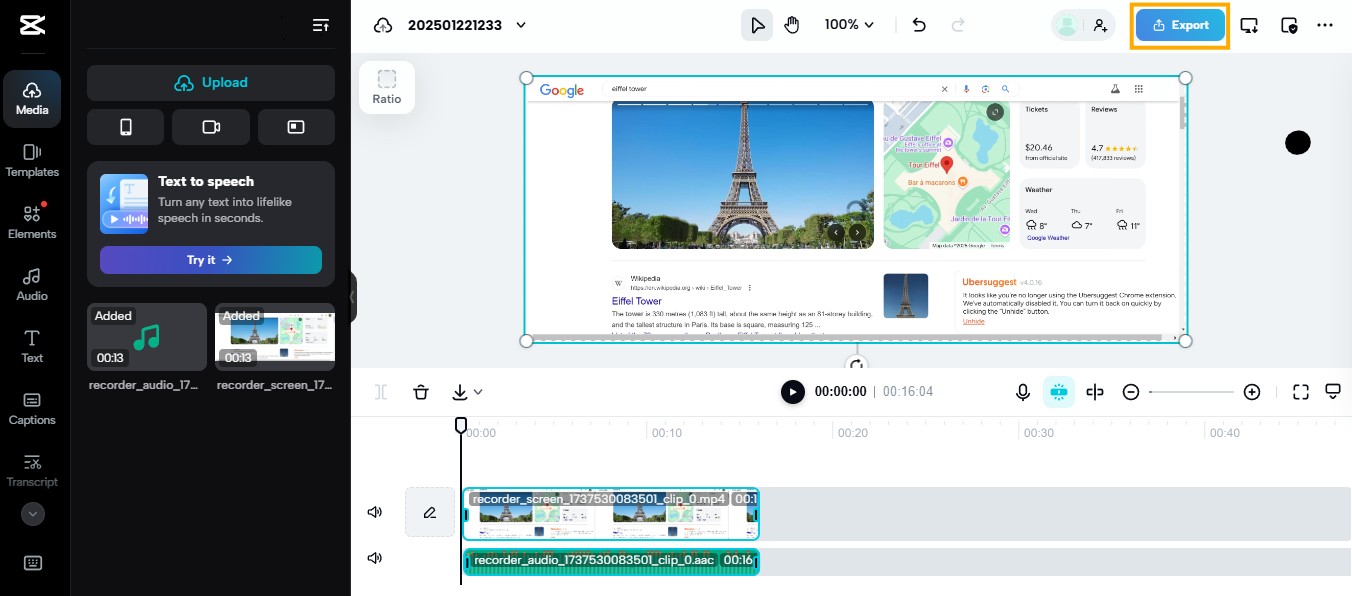The height and width of the screenshot is (596, 1352).
Task: Click the project name 202501221233
Action: pyautogui.click(x=455, y=25)
